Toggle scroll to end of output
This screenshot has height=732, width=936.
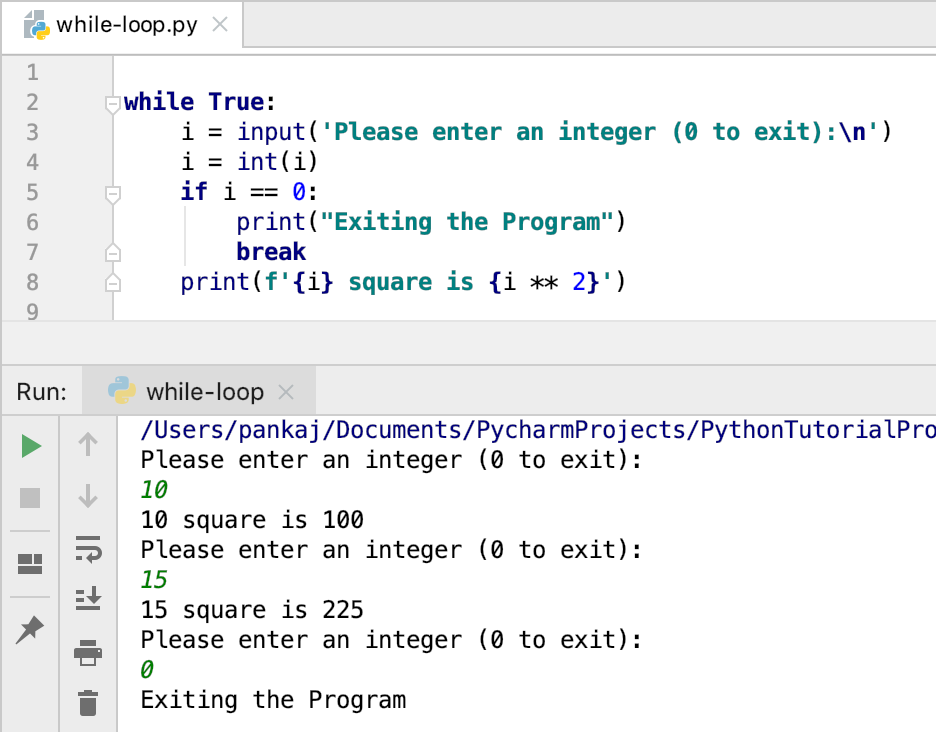tap(88, 598)
